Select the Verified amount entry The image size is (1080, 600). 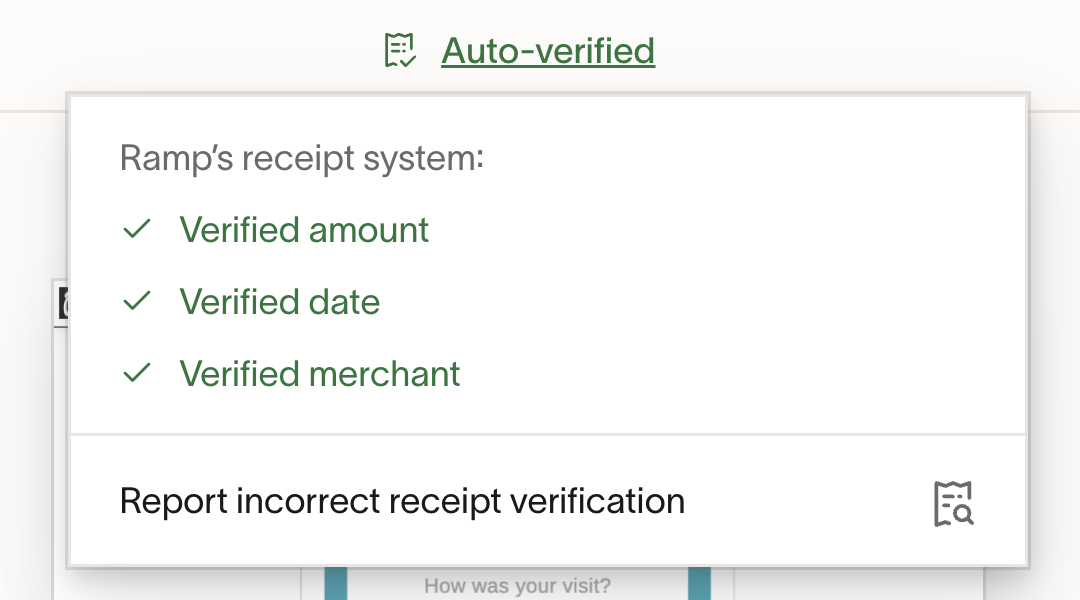click(x=303, y=229)
